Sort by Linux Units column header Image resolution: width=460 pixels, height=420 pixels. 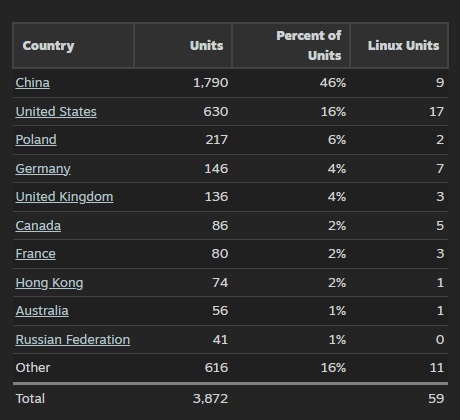403,46
